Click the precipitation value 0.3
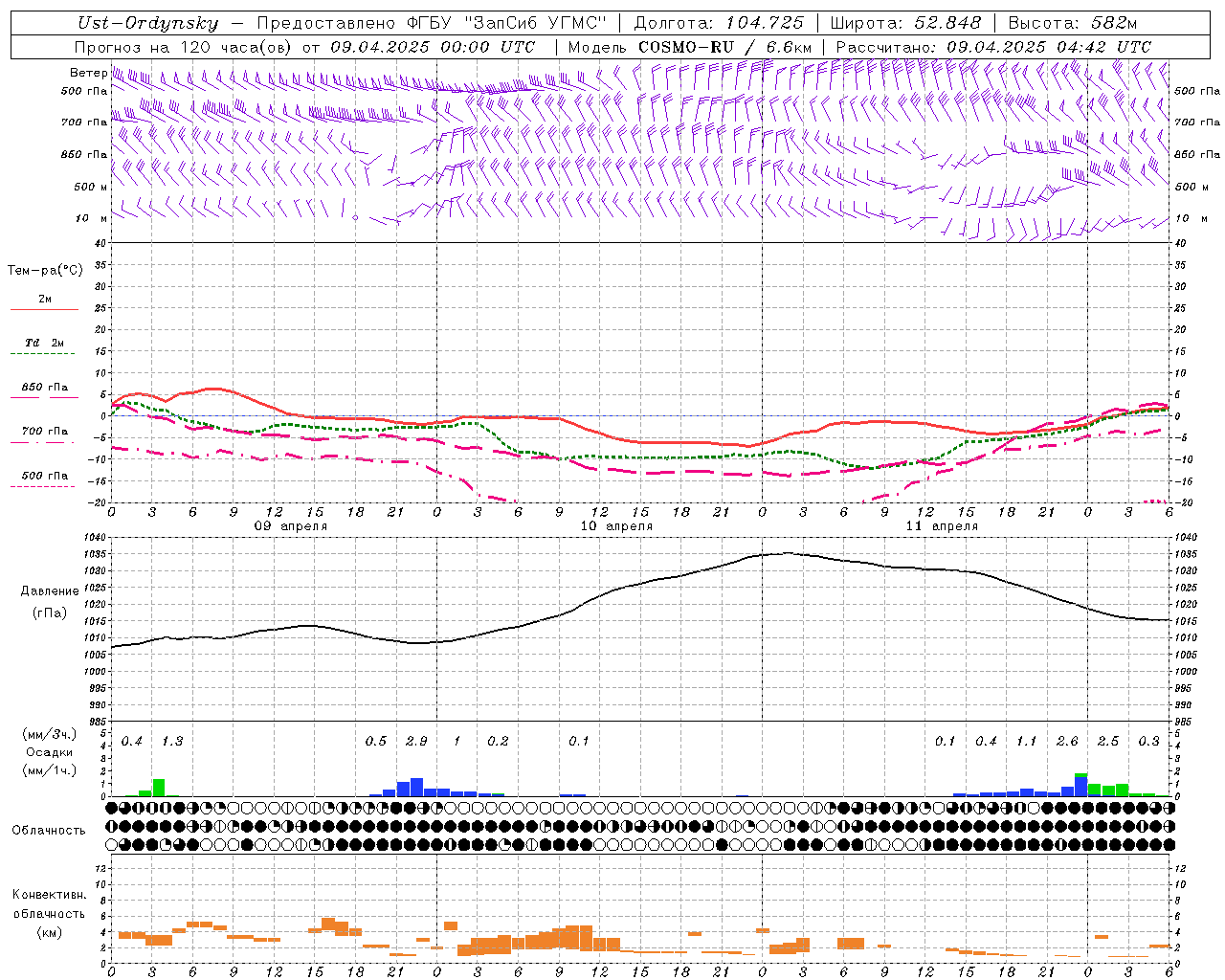 (1148, 742)
